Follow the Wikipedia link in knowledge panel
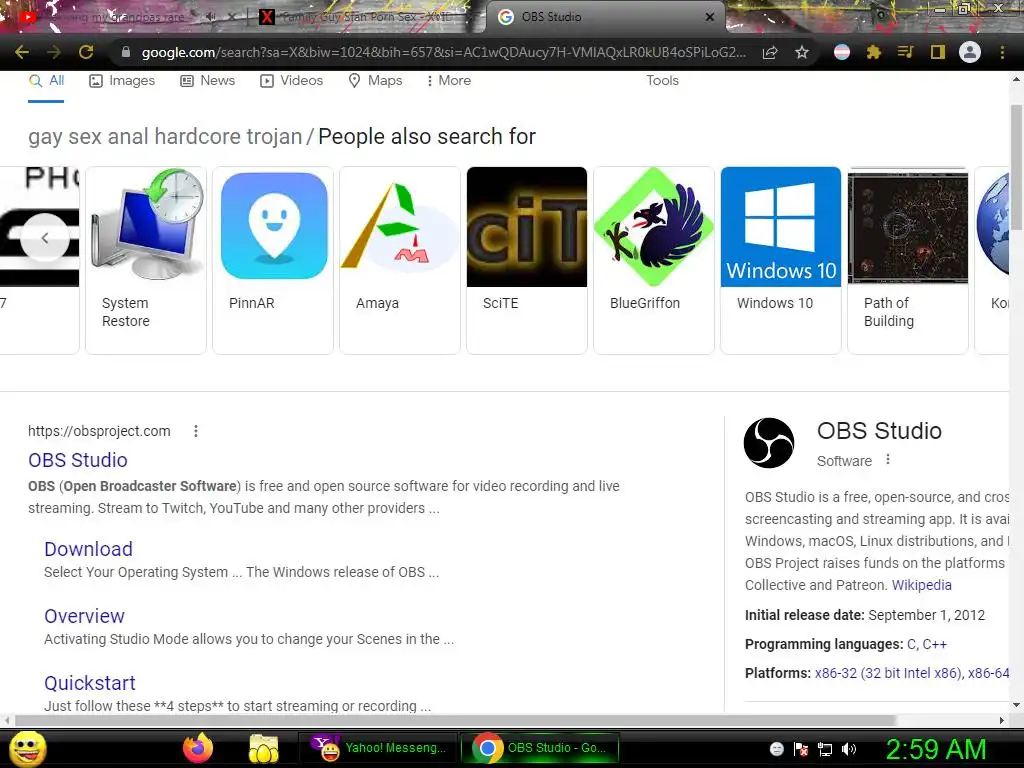The width and height of the screenshot is (1024, 768). pyautogui.click(x=921, y=585)
